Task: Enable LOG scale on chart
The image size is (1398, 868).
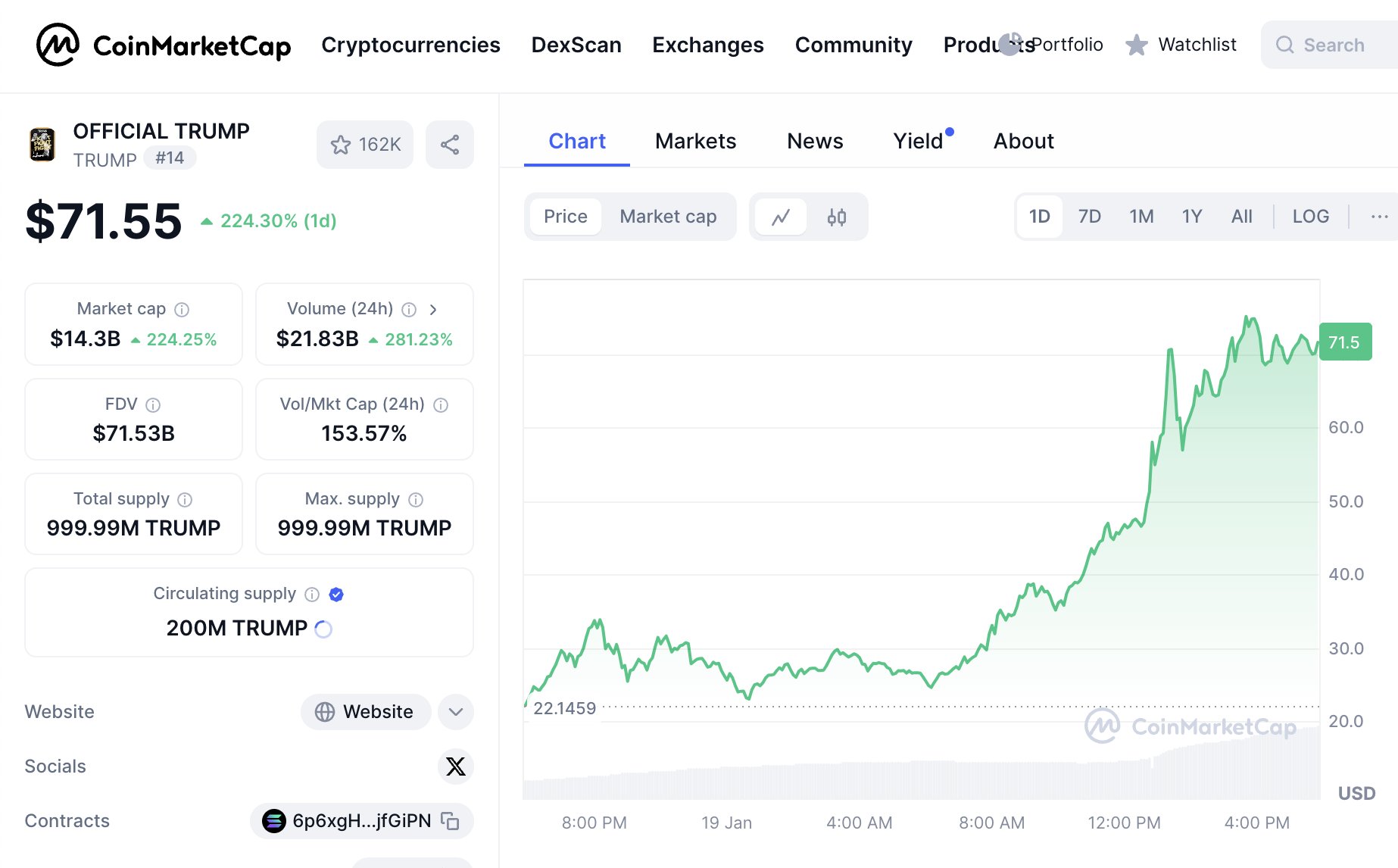Action: (x=1310, y=217)
